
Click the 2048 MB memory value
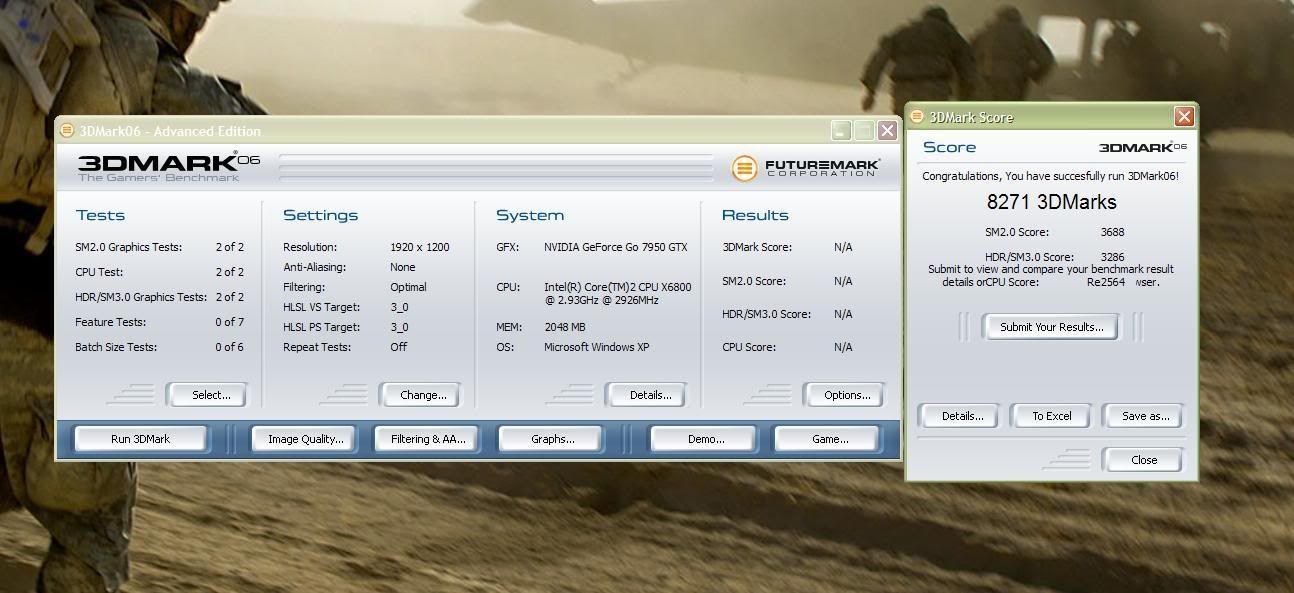(565, 327)
